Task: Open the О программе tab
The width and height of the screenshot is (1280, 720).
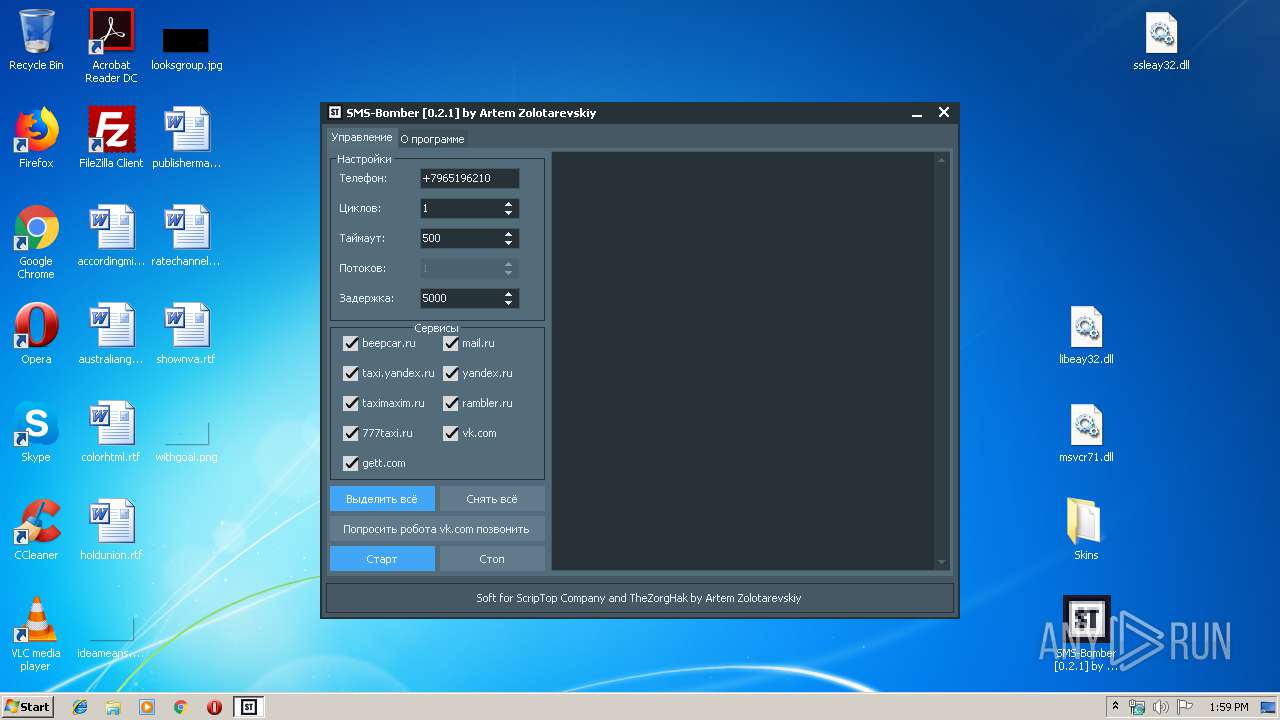Action: [x=432, y=139]
